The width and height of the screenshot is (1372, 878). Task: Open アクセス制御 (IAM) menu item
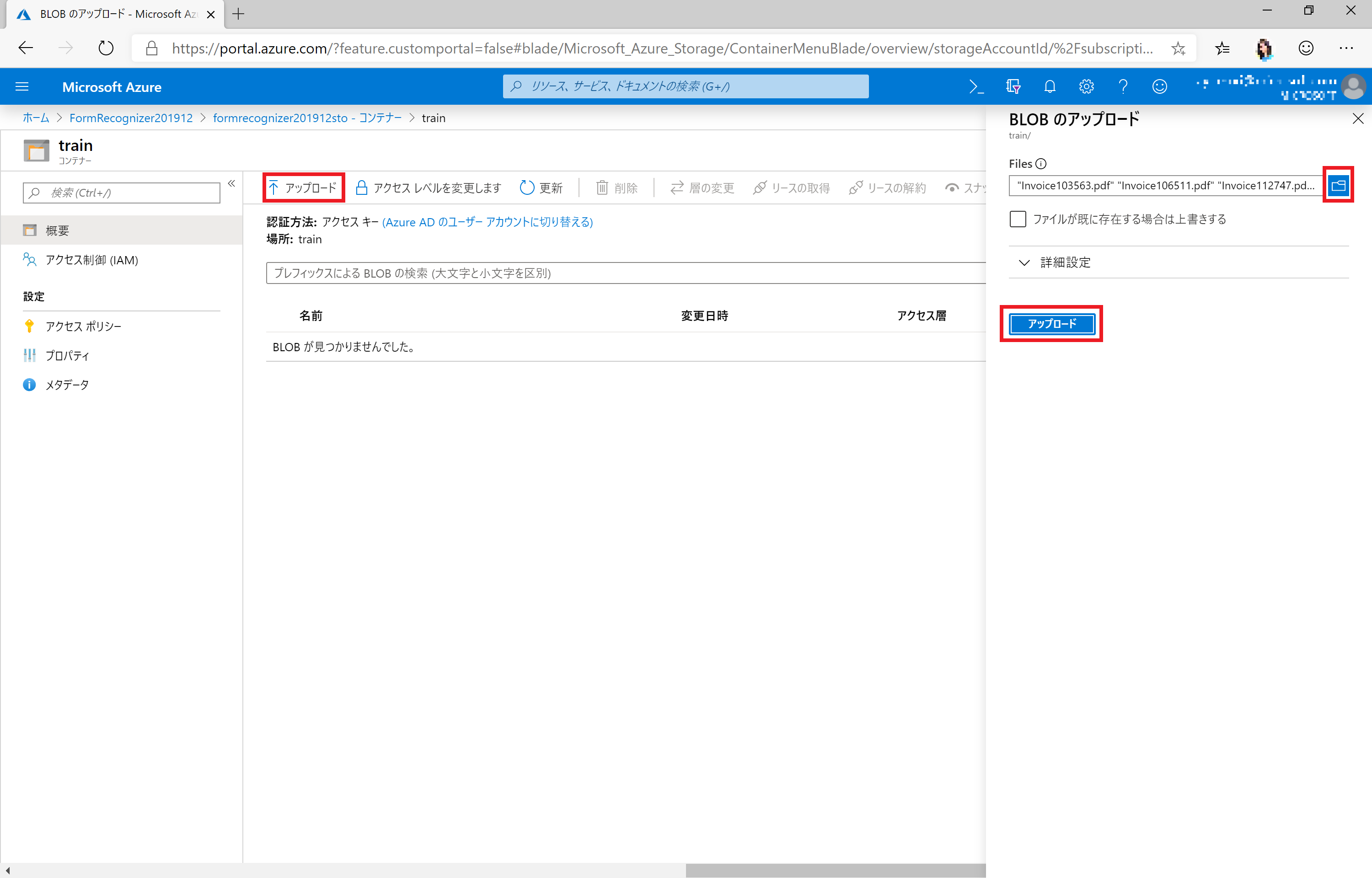point(91,260)
